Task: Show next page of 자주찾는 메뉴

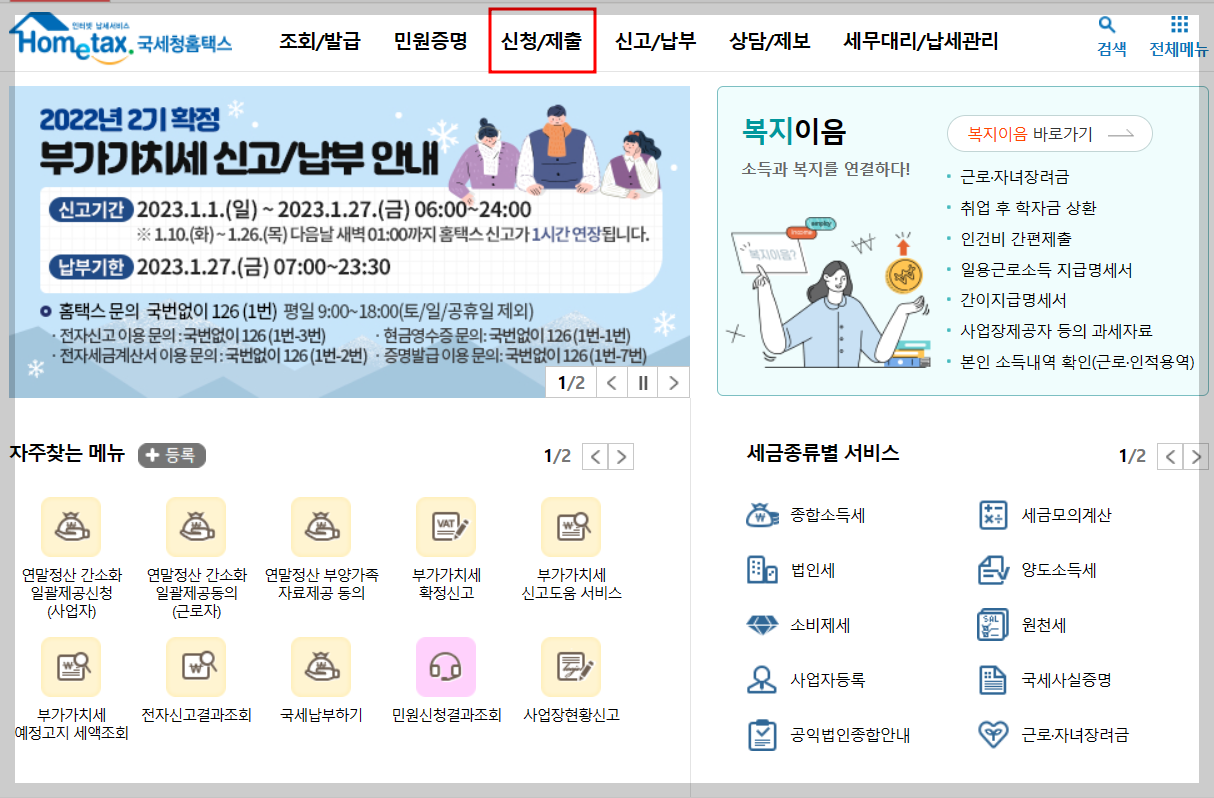Action: [x=621, y=455]
